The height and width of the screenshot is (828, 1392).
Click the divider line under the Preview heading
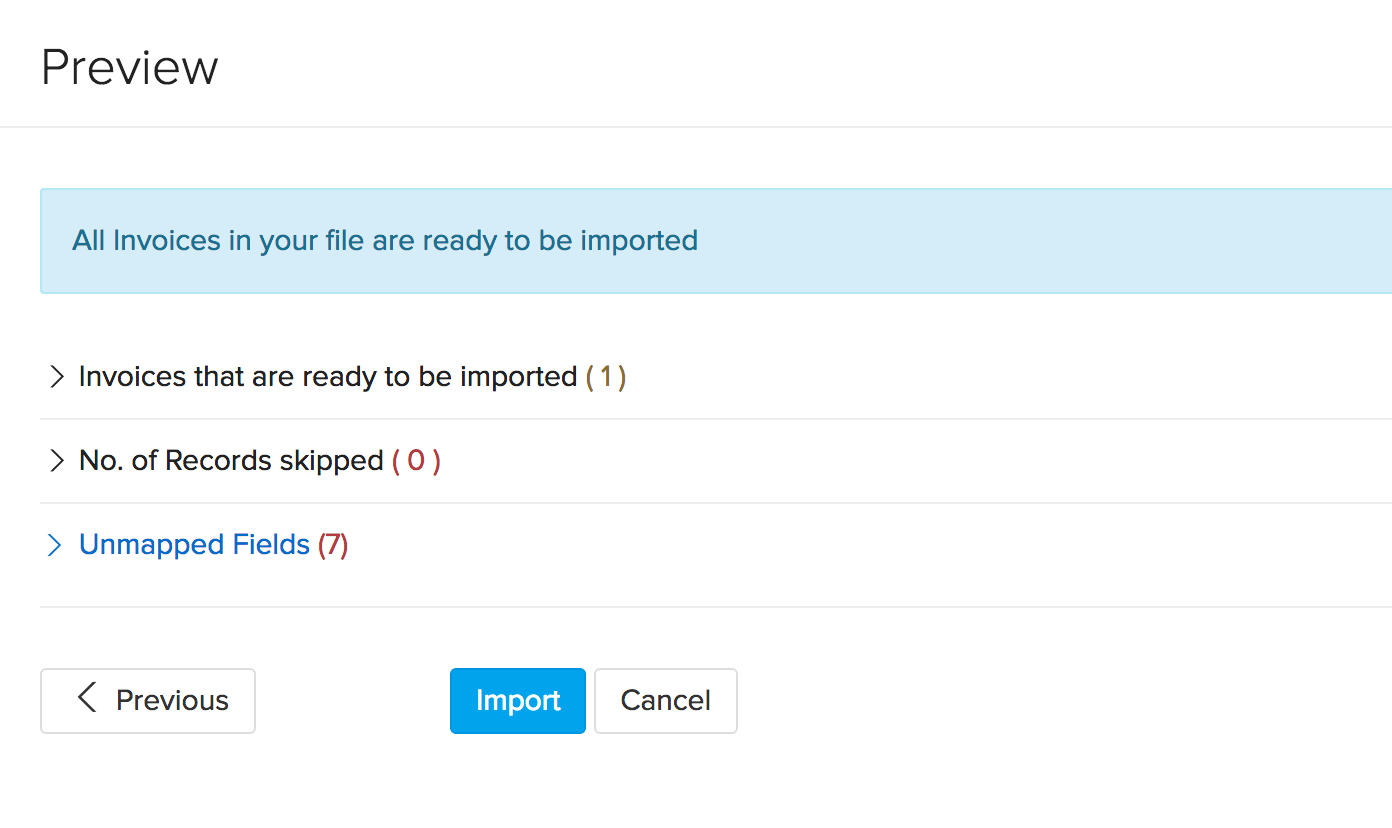(x=696, y=127)
